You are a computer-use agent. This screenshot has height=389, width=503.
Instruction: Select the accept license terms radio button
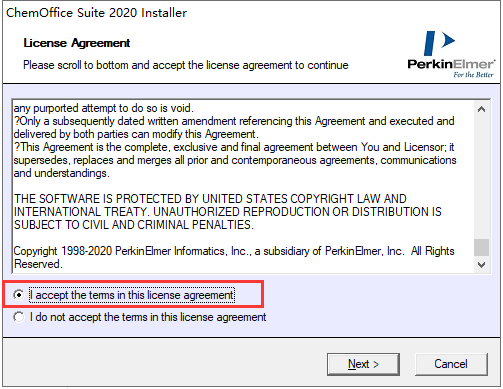click(19, 295)
